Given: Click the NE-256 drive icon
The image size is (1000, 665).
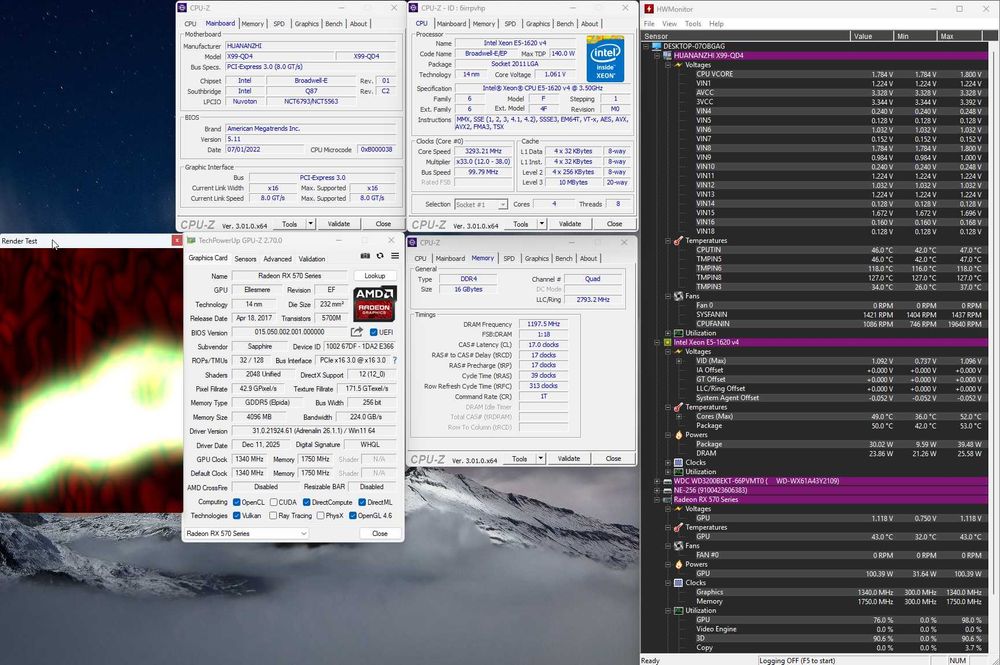Looking at the screenshot, I should pyautogui.click(x=667, y=490).
